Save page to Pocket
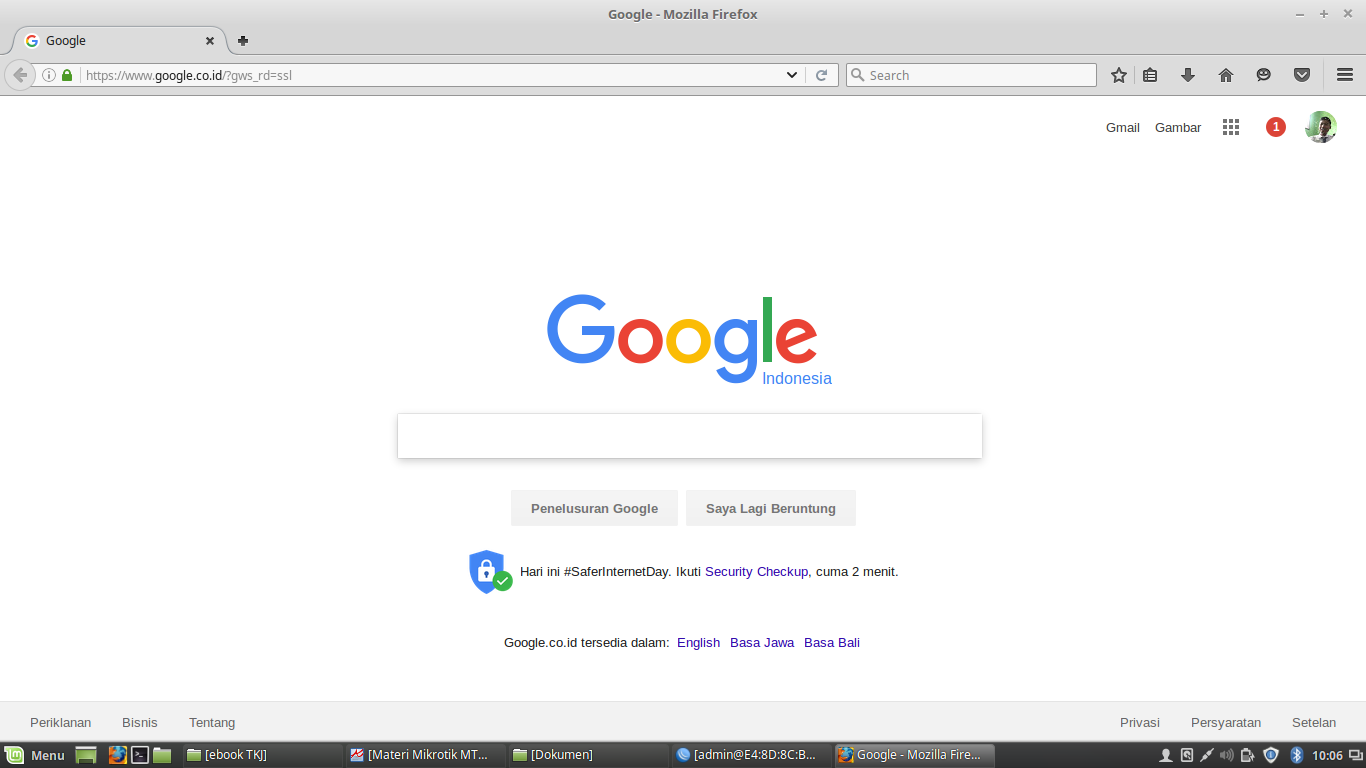 click(1302, 75)
